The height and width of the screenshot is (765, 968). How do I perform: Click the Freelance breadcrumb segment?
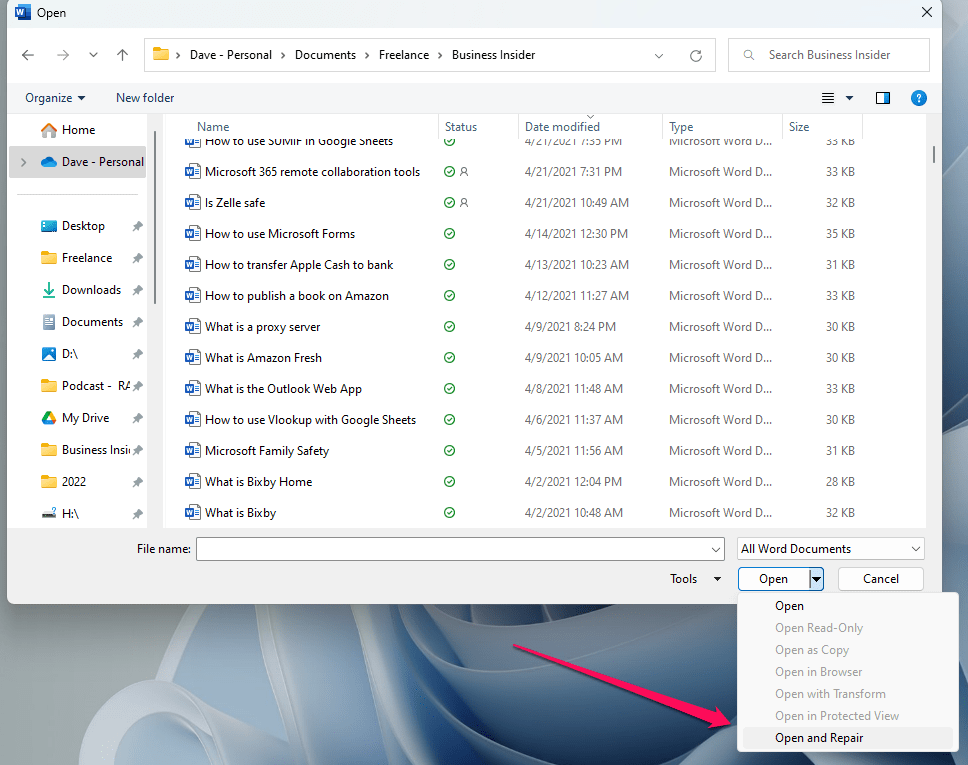click(404, 55)
